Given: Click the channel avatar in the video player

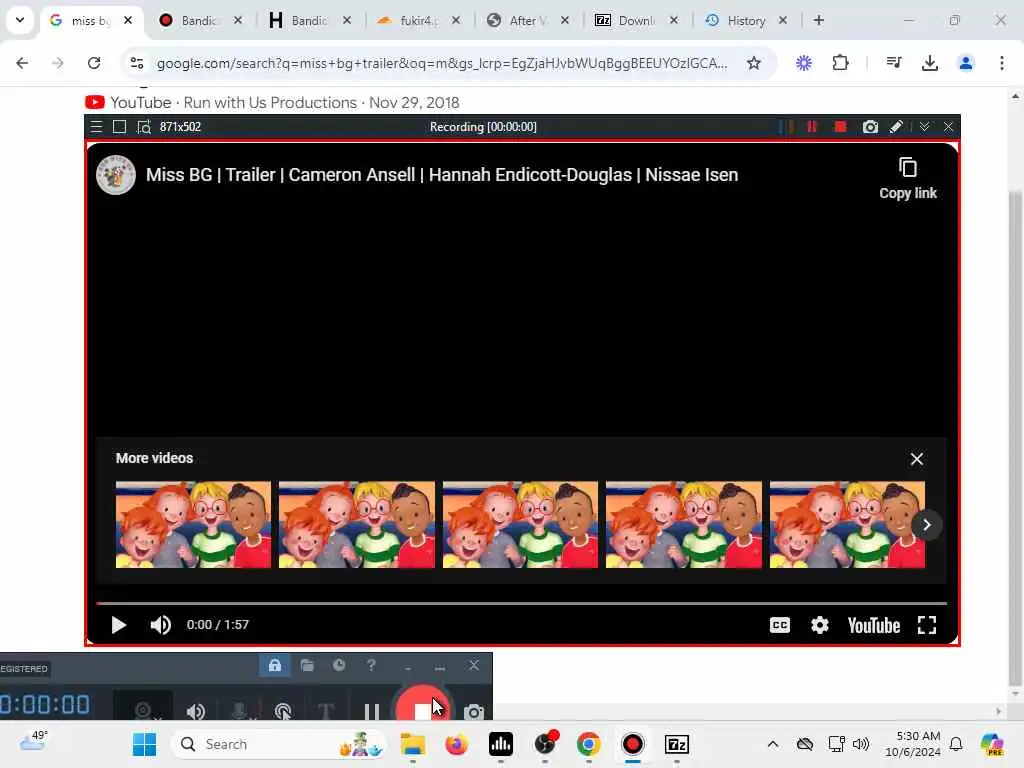Looking at the screenshot, I should click(x=116, y=175).
